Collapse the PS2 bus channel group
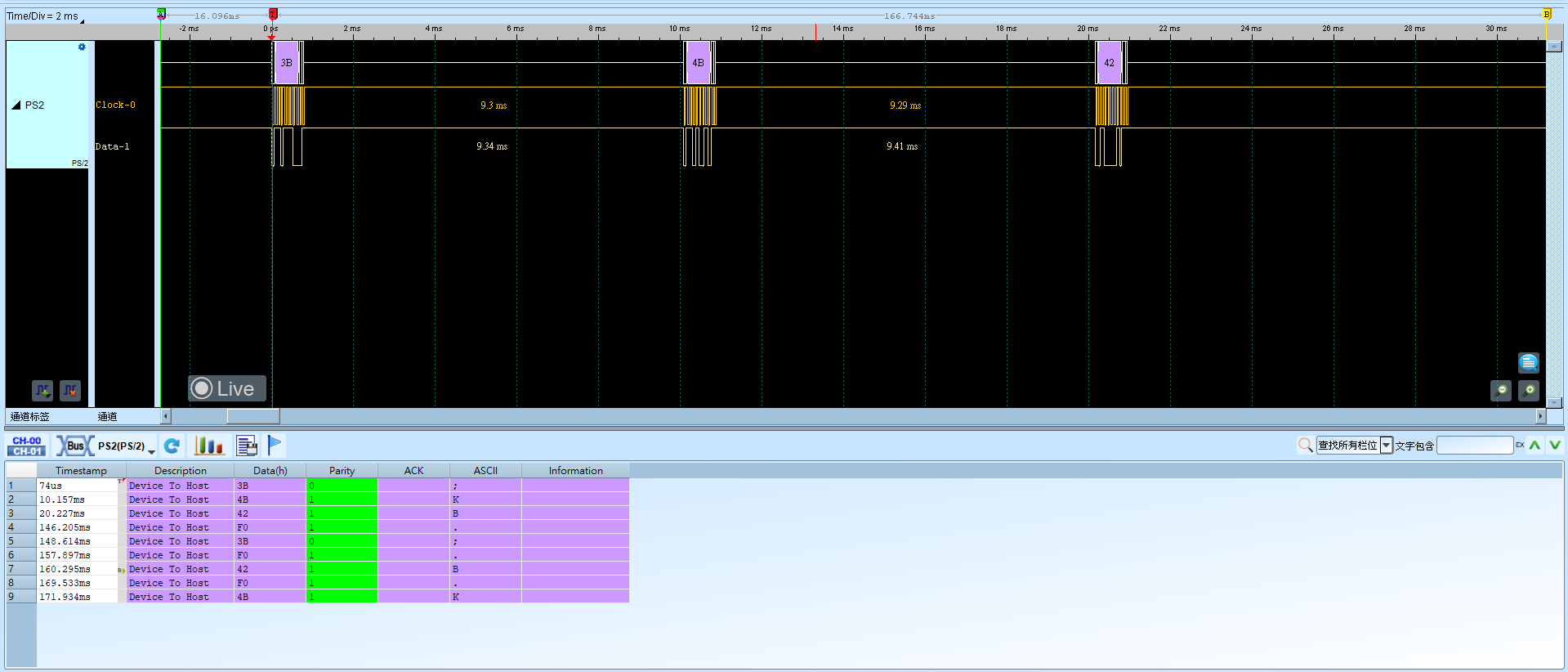 [x=16, y=105]
